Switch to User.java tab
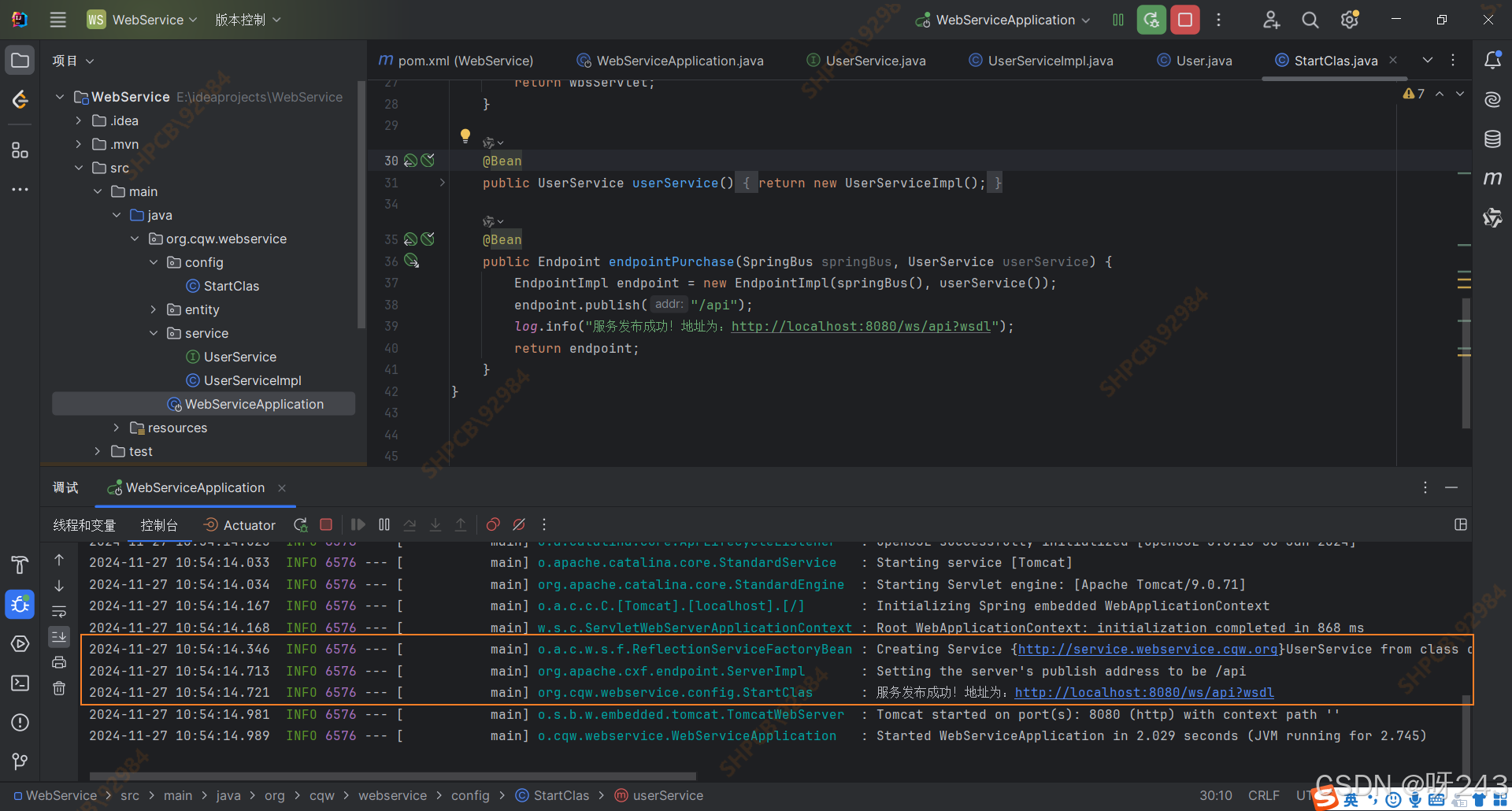1512x811 pixels. pos(1195,61)
